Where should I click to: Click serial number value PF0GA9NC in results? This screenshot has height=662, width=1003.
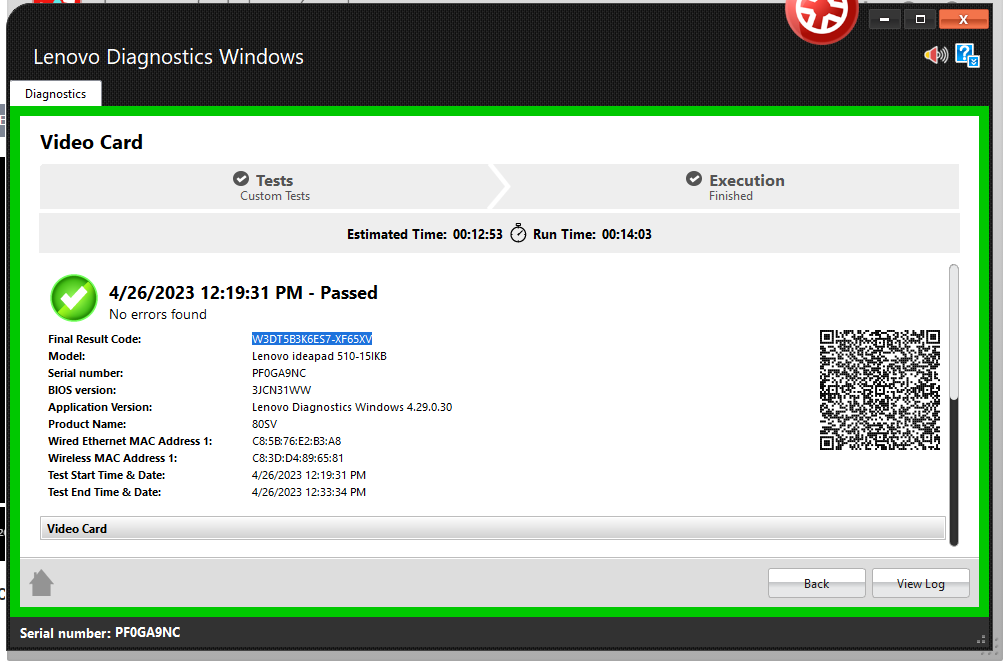click(x=279, y=373)
